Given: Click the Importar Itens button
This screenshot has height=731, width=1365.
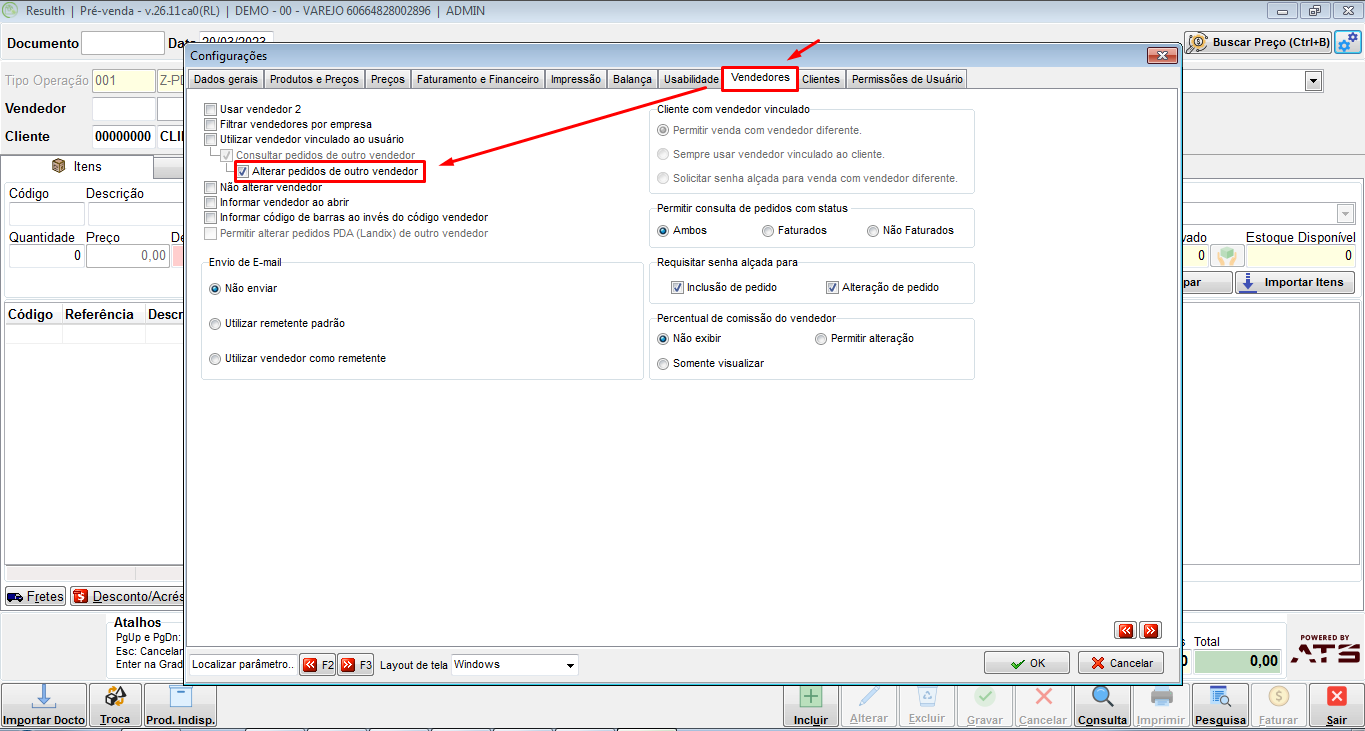Looking at the screenshot, I should pyautogui.click(x=1295, y=282).
